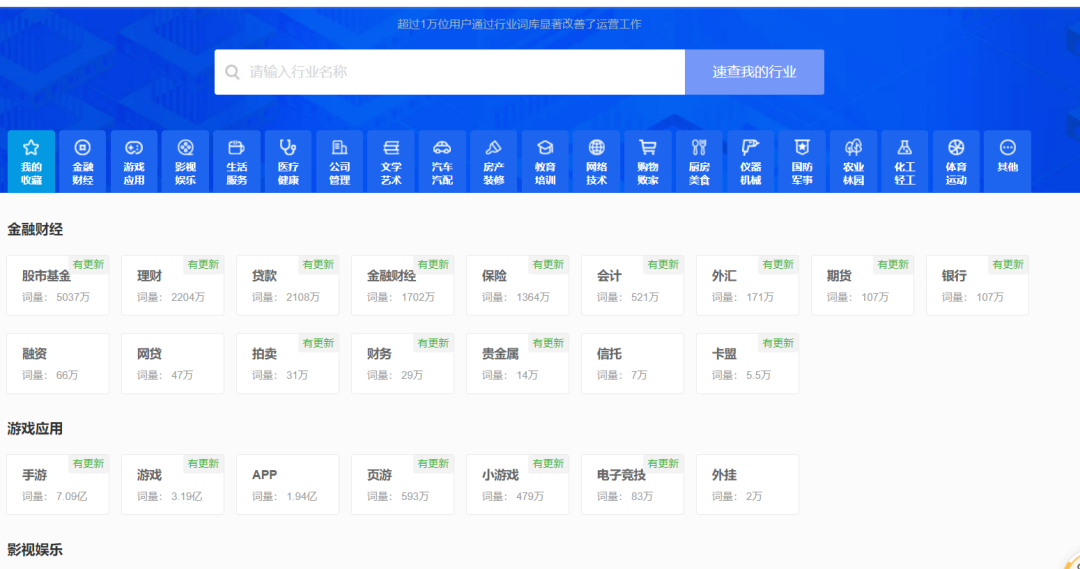
Task: Open the 财务 industry card
Action: point(403,364)
